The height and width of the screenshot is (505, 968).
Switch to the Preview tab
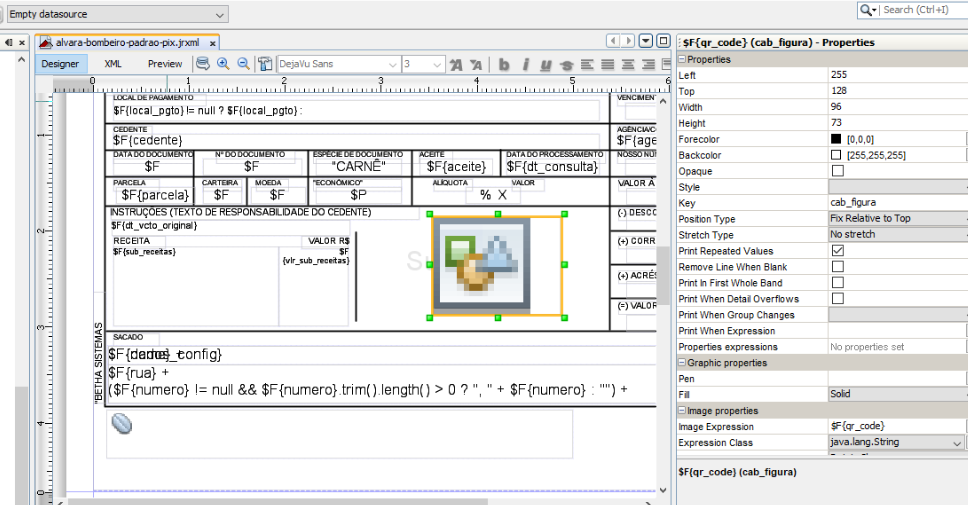pos(165,64)
